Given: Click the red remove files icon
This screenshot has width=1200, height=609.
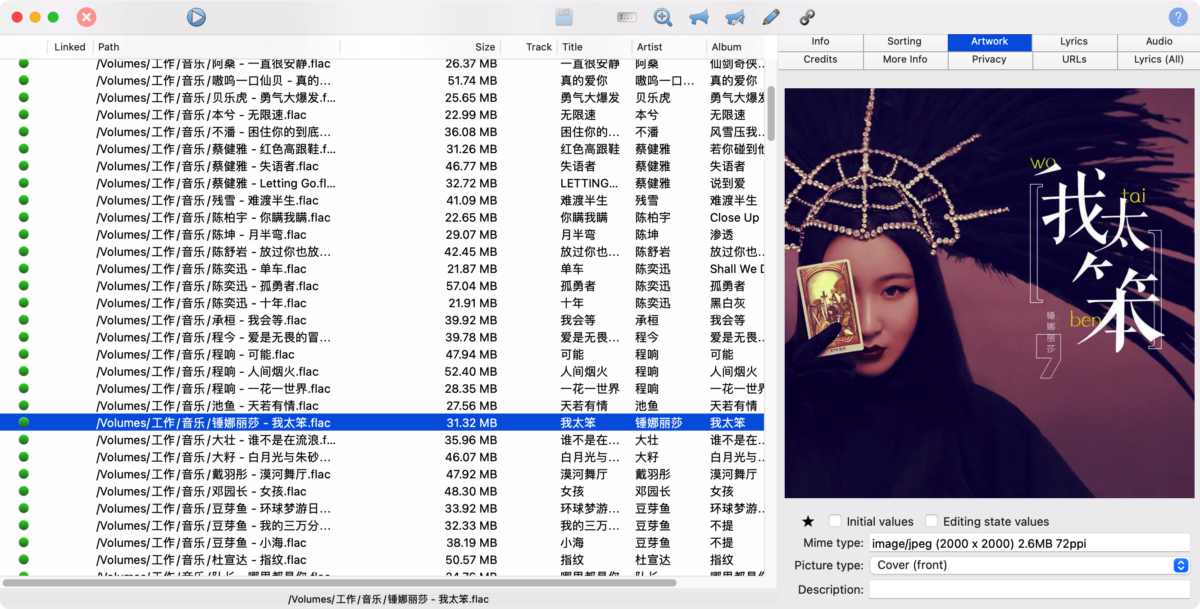Looking at the screenshot, I should tap(87, 17).
